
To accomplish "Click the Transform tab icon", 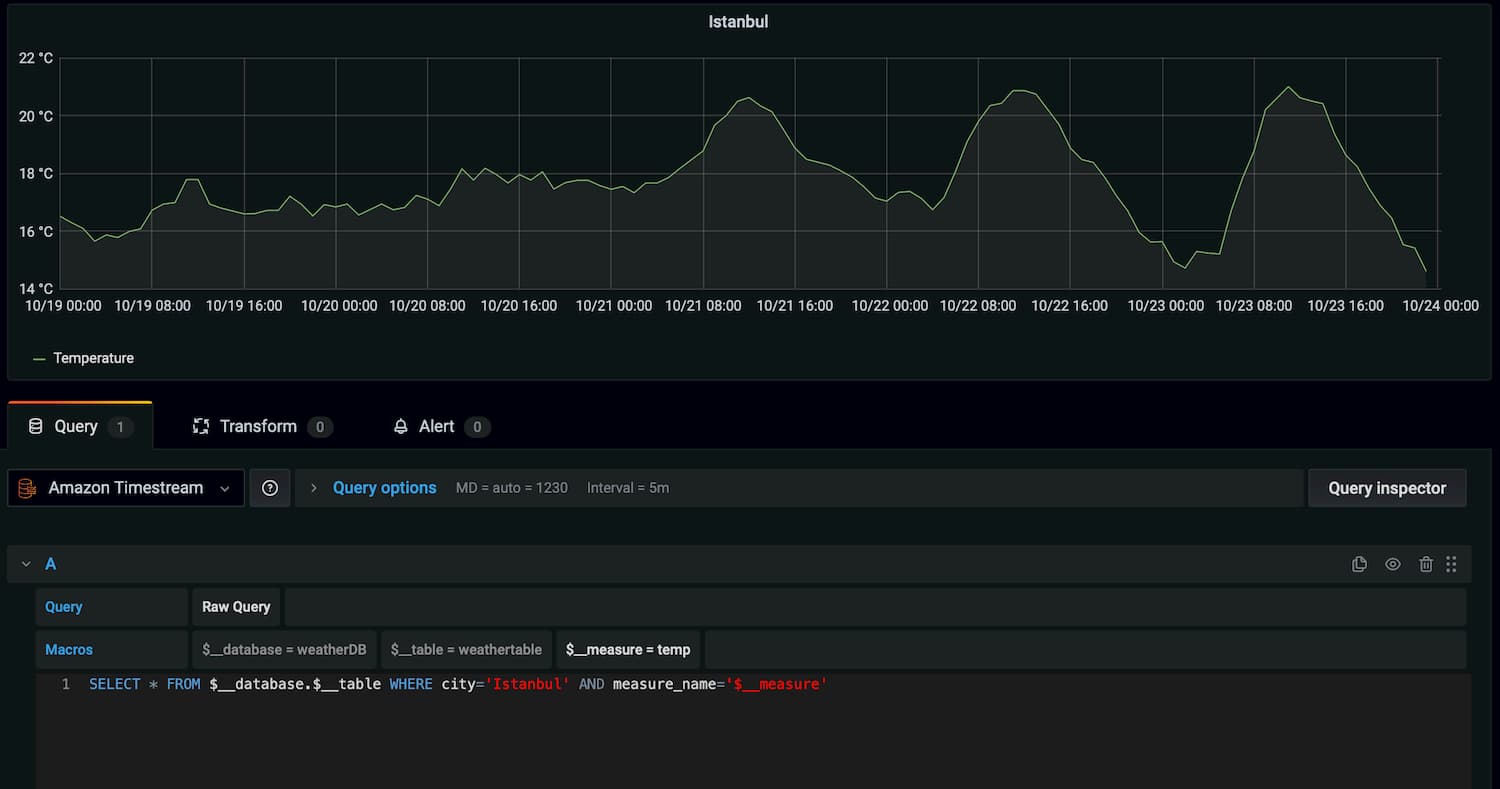I will tap(201, 426).
